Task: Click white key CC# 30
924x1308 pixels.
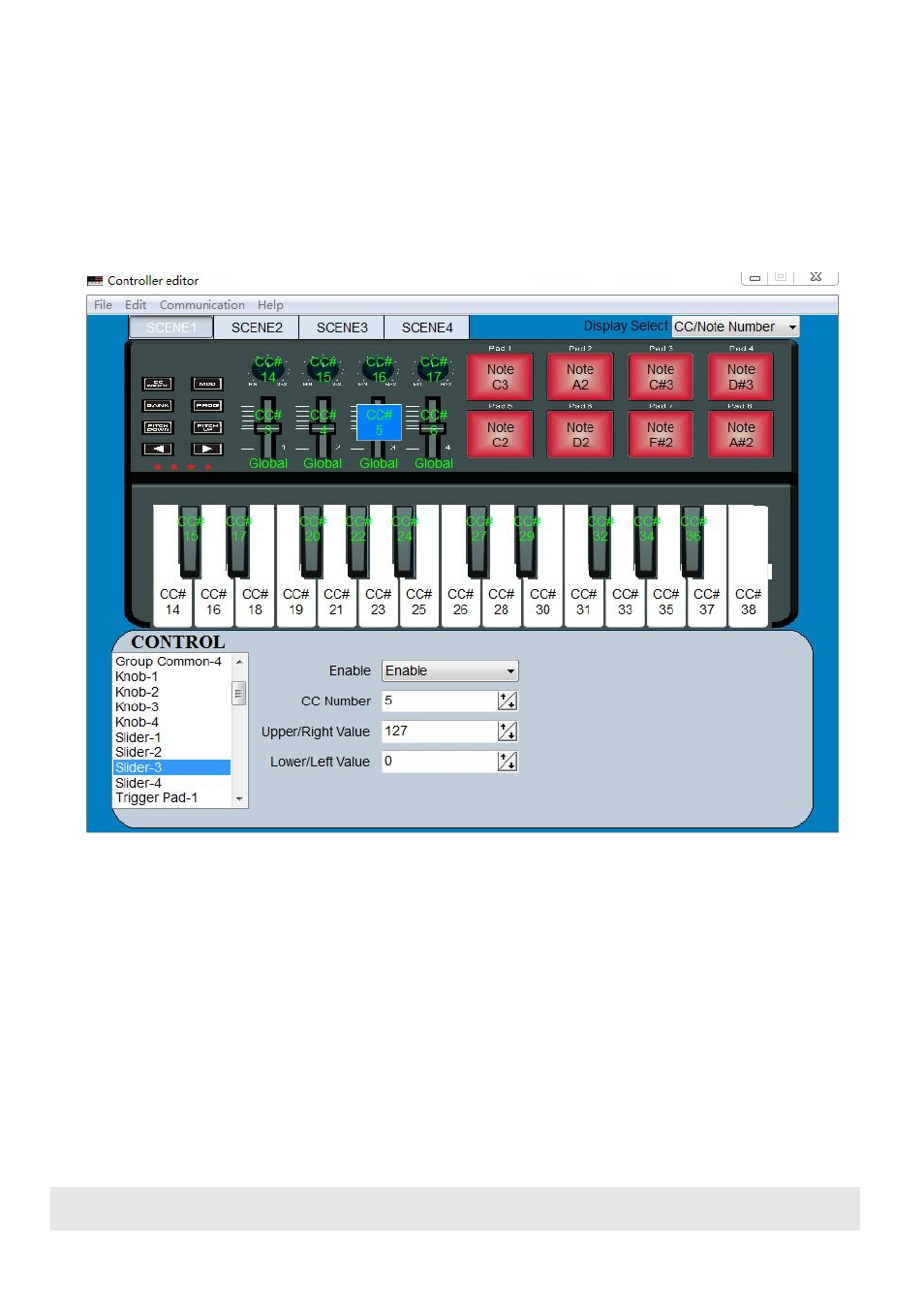Action: [x=542, y=602]
